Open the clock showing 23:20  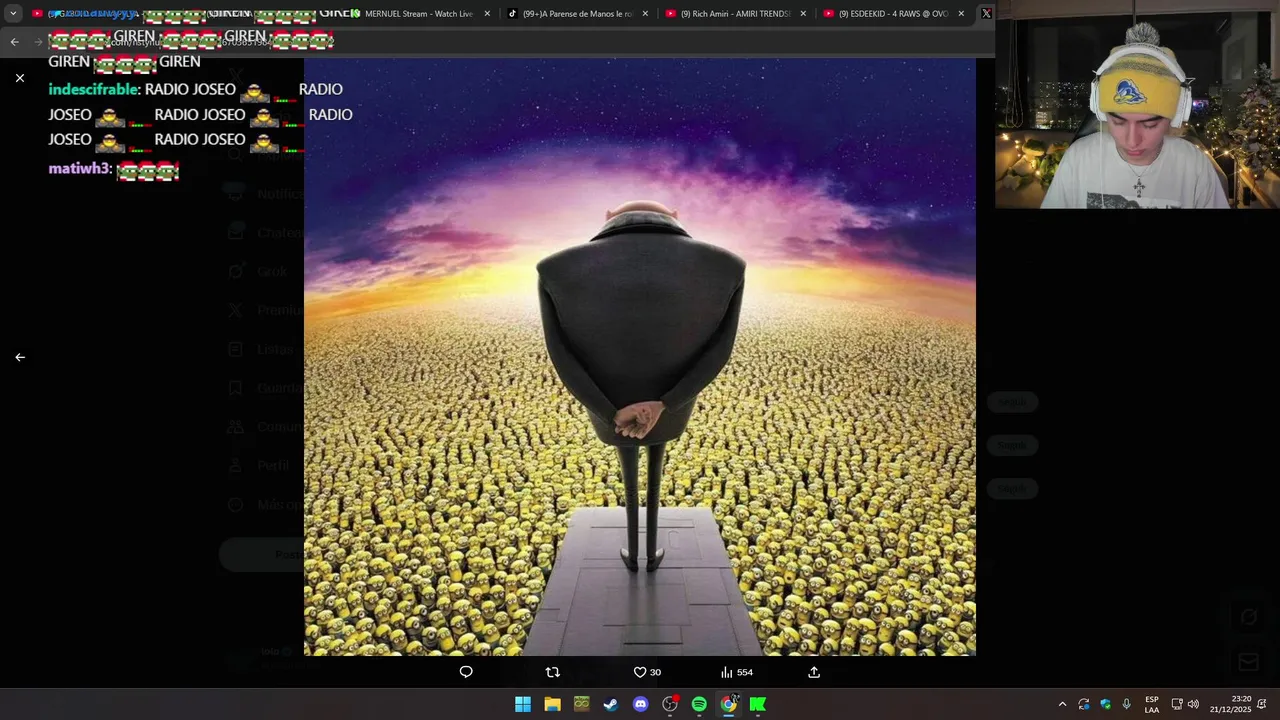point(1230,704)
